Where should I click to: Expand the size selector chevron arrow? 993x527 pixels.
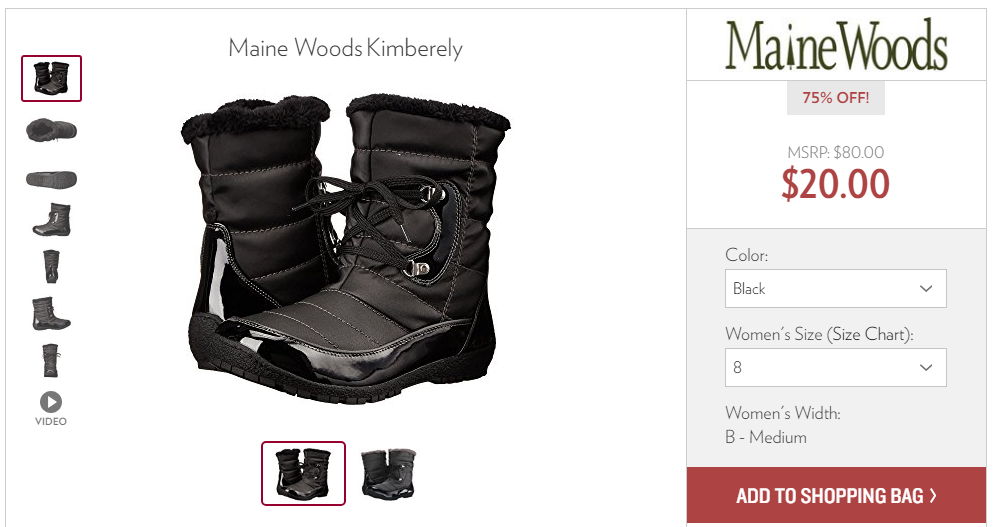pos(926,367)
